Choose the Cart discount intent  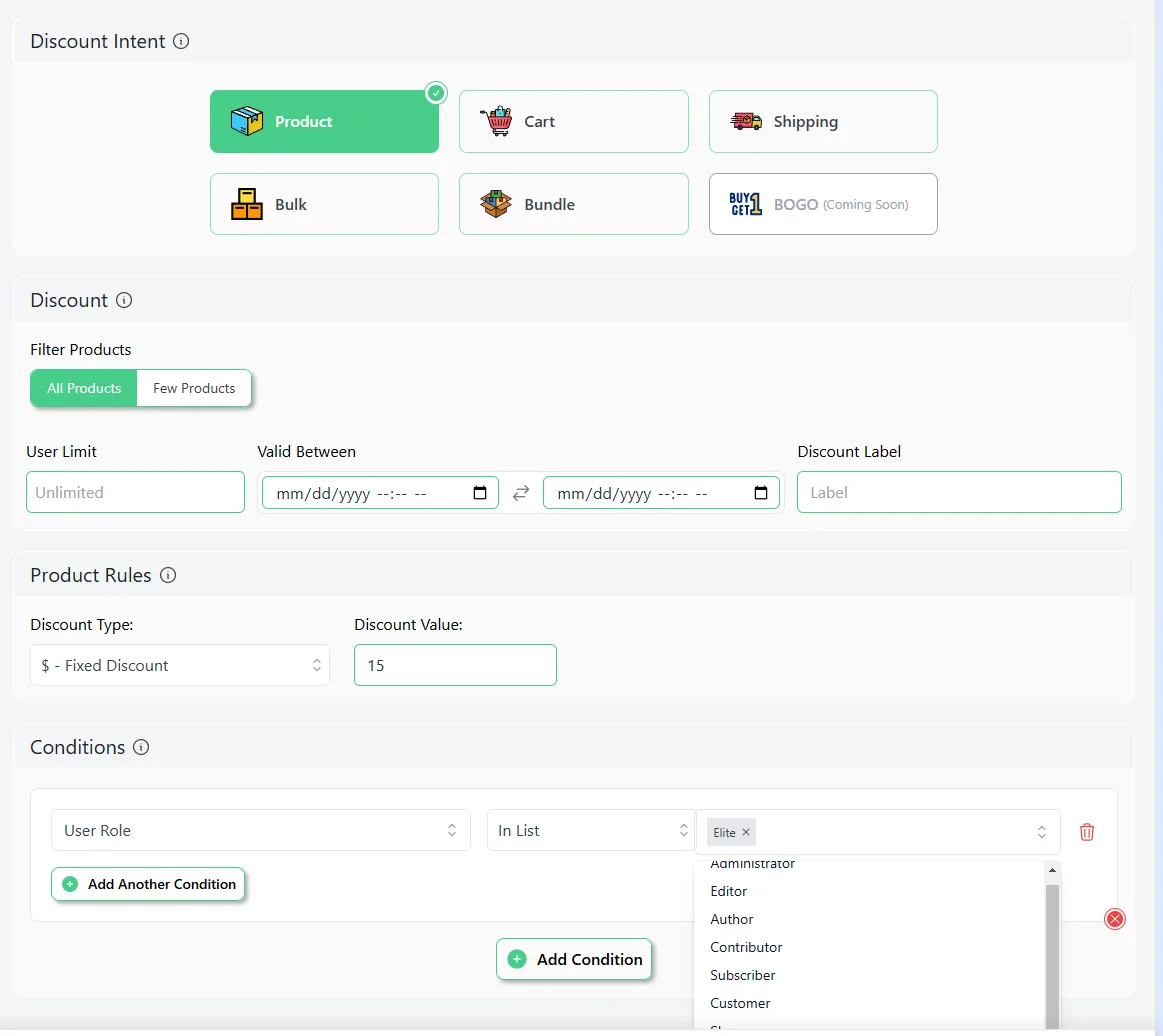[x=573, y=122]
